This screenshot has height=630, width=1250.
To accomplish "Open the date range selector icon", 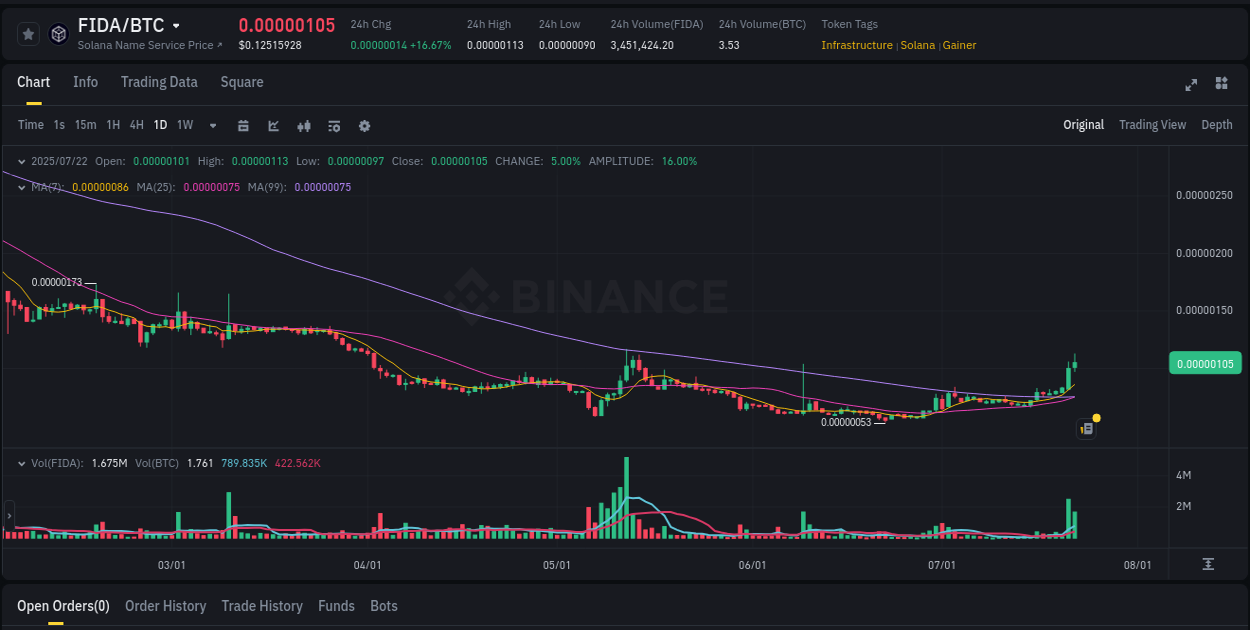I will click(x=243, y=125).
